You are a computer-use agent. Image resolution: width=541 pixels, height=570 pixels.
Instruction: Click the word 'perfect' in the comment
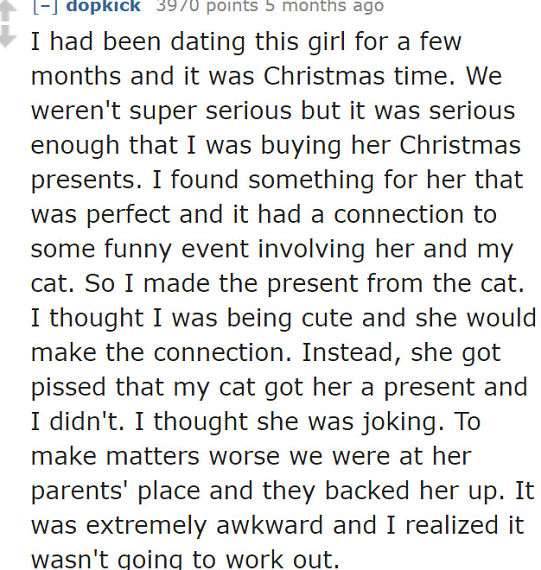128,215
